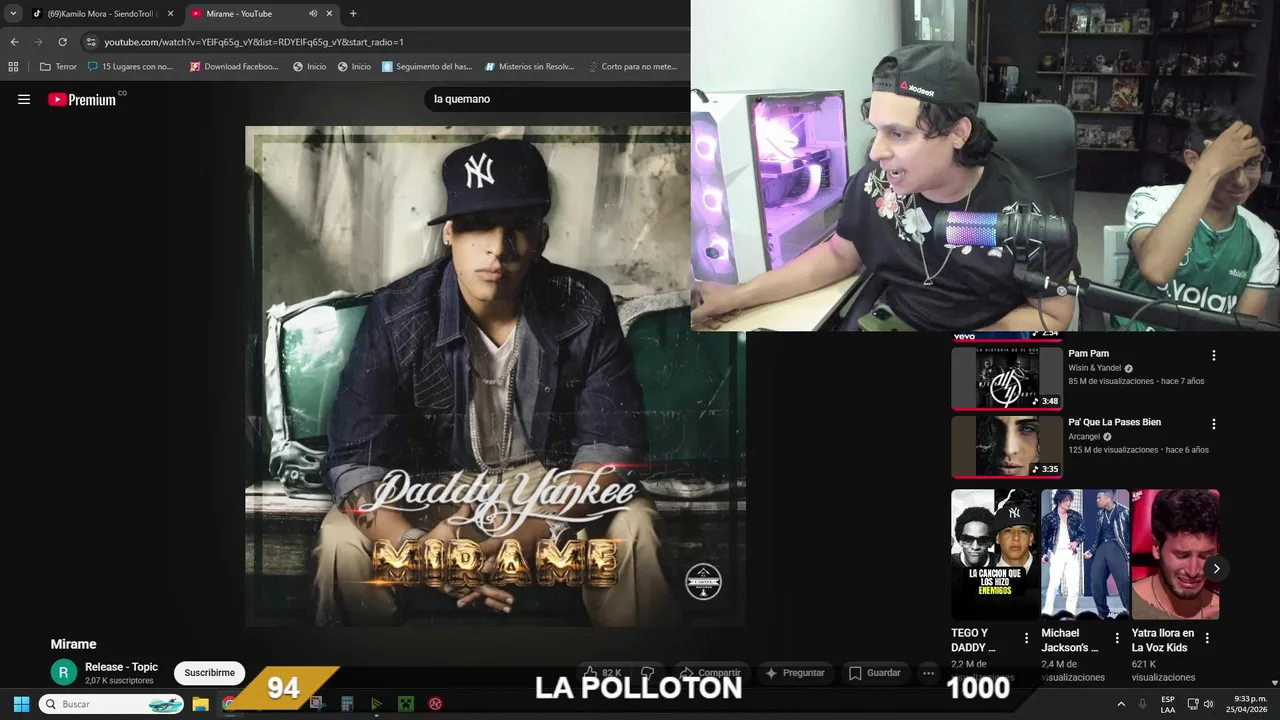
Task: Open Arcangel channel name
Action: tap(1084, 437)
